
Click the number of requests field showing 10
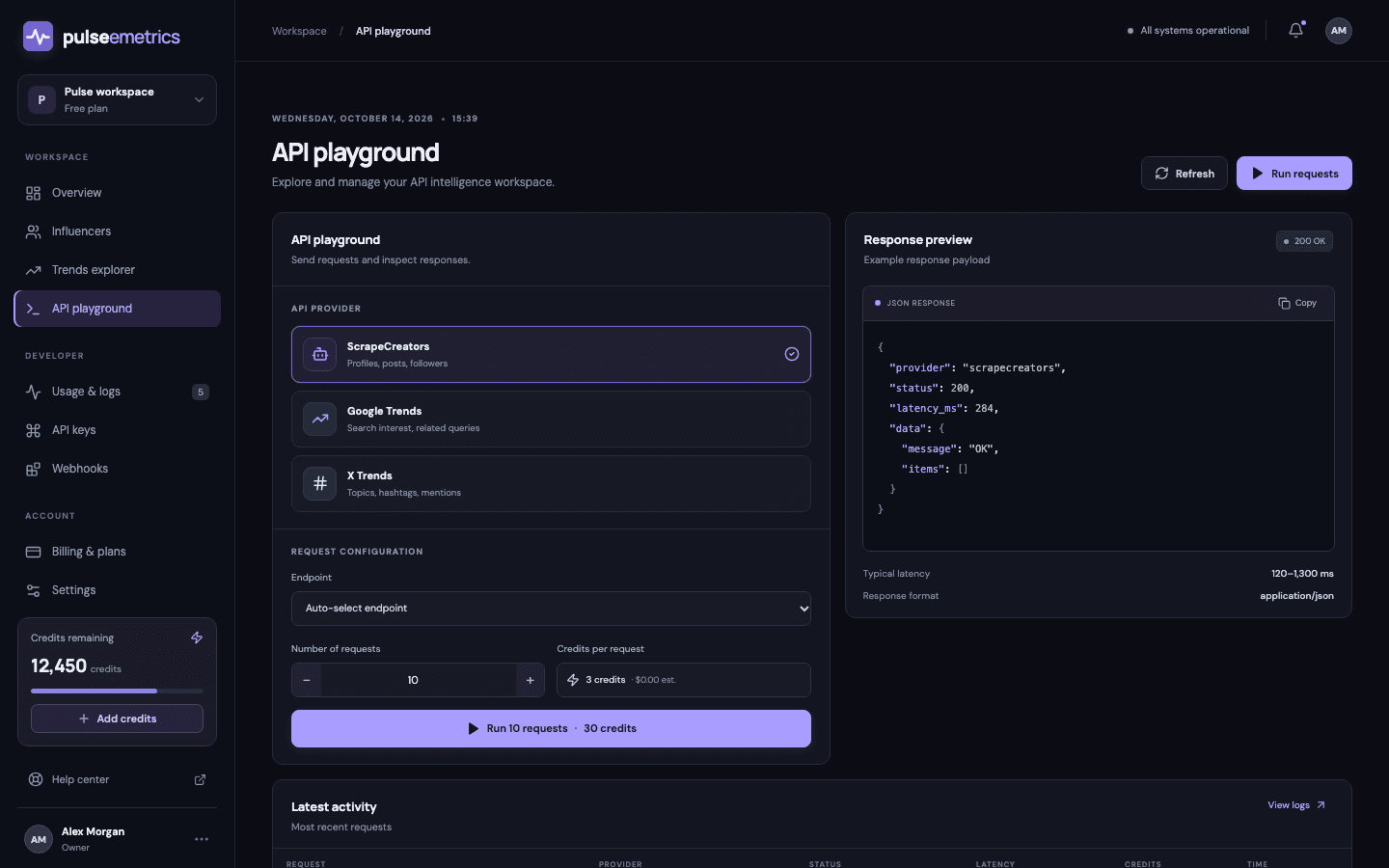(419, 680)
